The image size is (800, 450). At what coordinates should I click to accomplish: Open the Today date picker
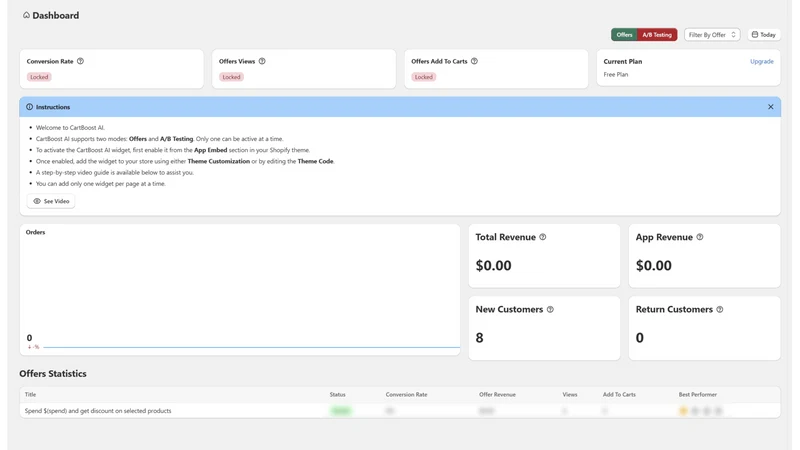click(763, 35)
